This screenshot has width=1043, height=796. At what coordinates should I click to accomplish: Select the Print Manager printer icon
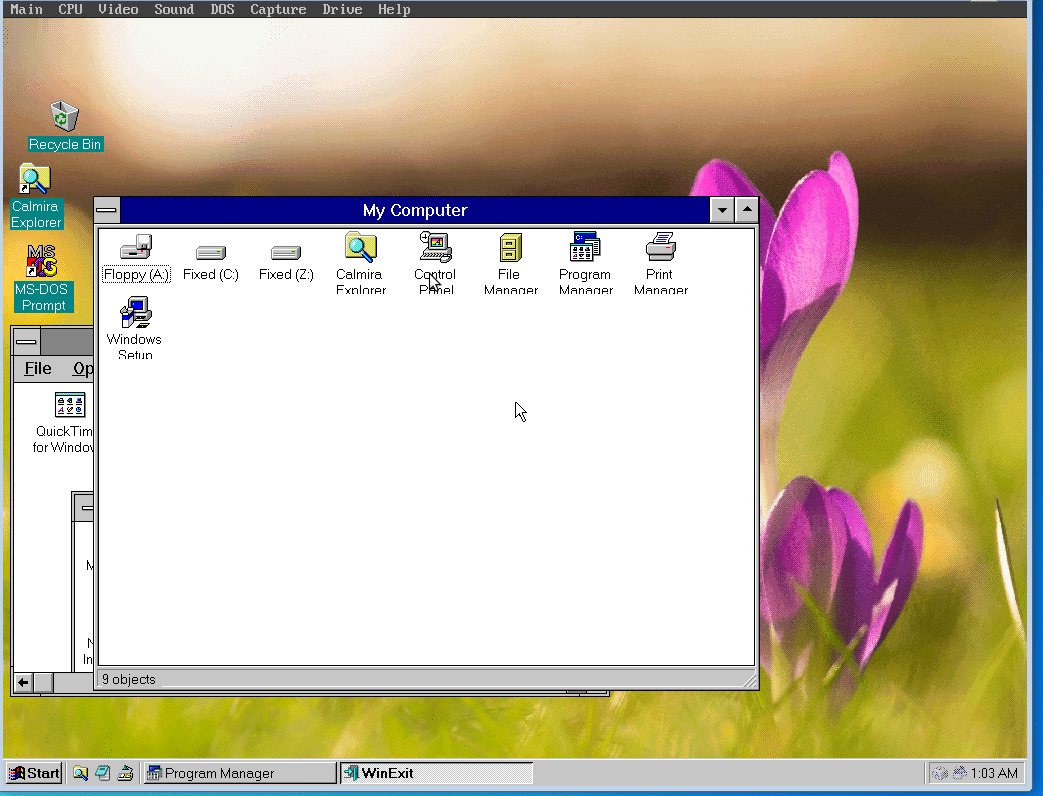click(x=661, y=247)
